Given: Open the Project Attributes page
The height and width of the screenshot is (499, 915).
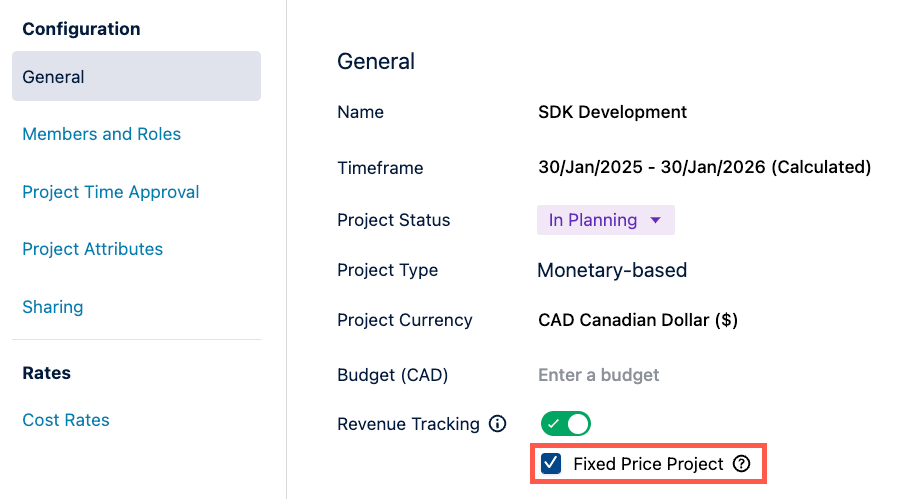Looking at the screenshot, I should 92,249.
